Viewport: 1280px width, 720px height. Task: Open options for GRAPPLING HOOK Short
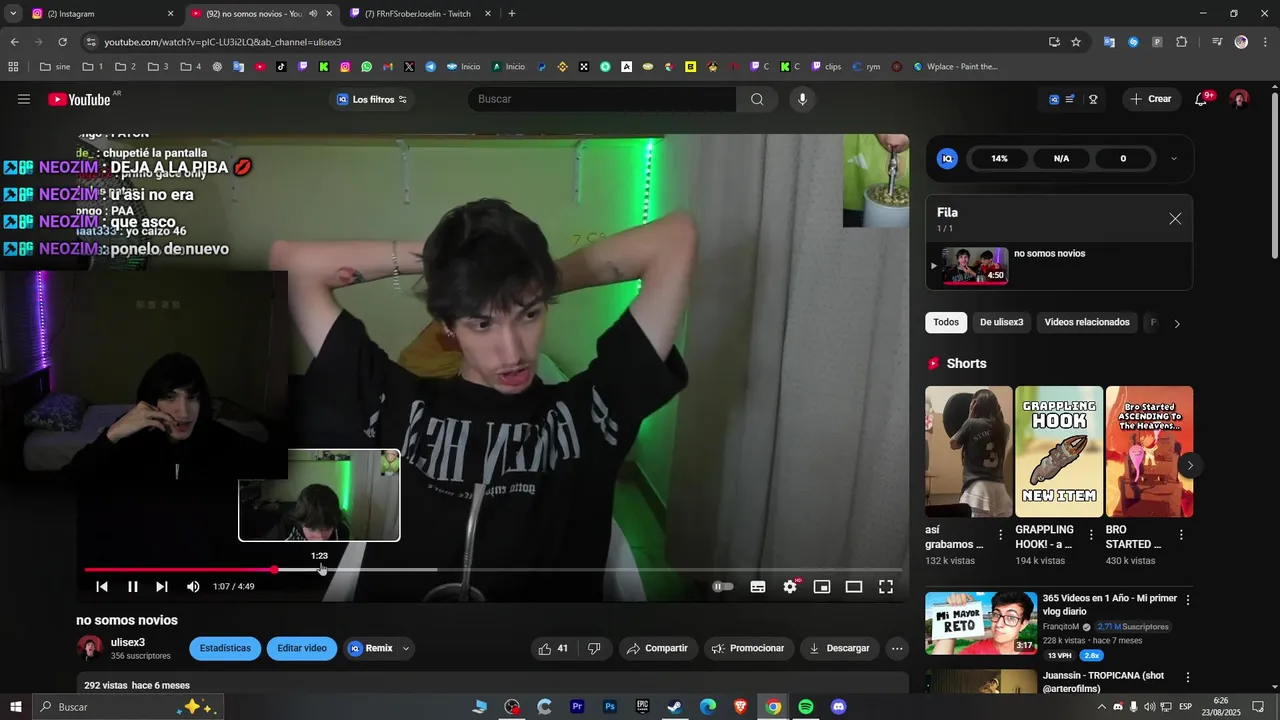pos(1091,535)
